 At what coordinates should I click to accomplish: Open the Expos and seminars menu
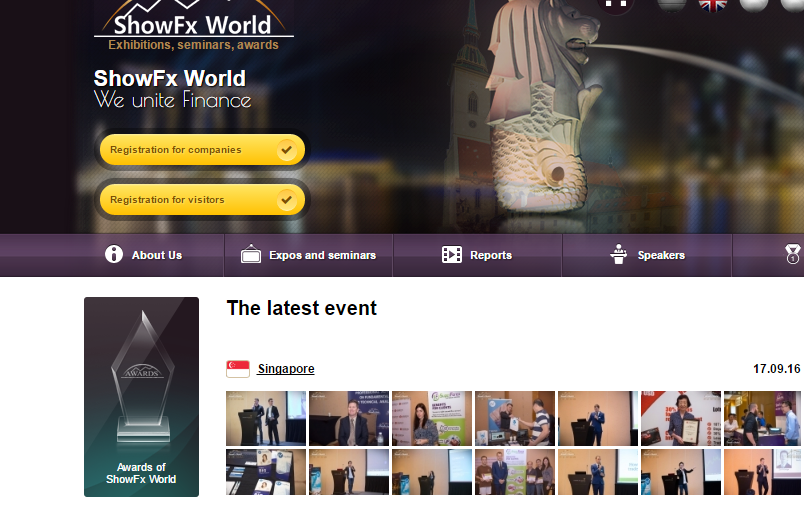click(322, 255)
